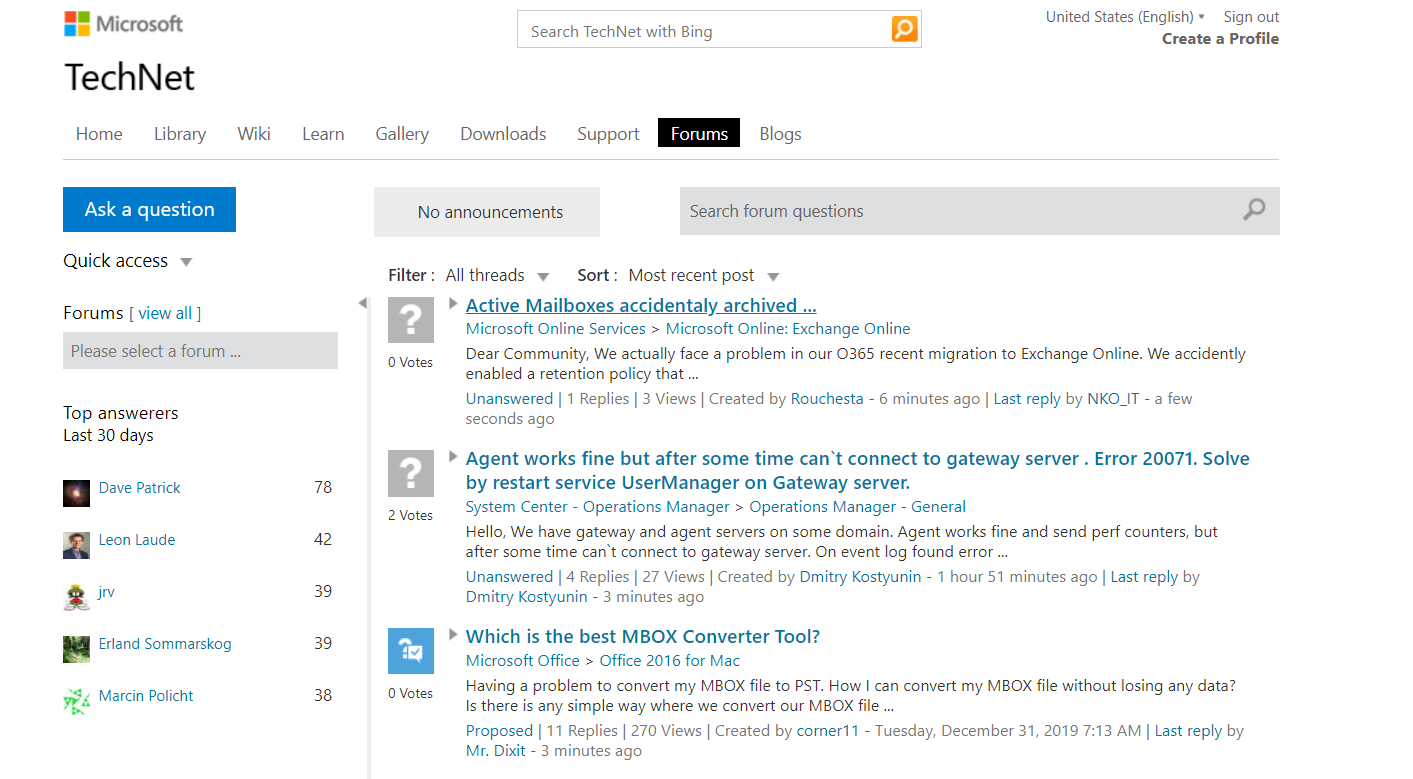The width and height of the screenshot is (1413, 779).
Task: Click the Operations Manager - General link
Action: click(858, 506)
